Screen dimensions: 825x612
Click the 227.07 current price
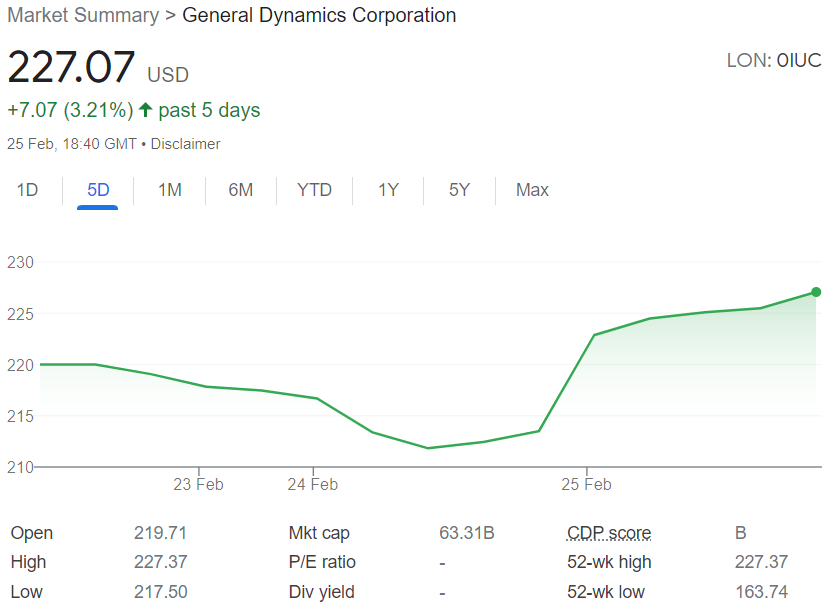[72, 67]
